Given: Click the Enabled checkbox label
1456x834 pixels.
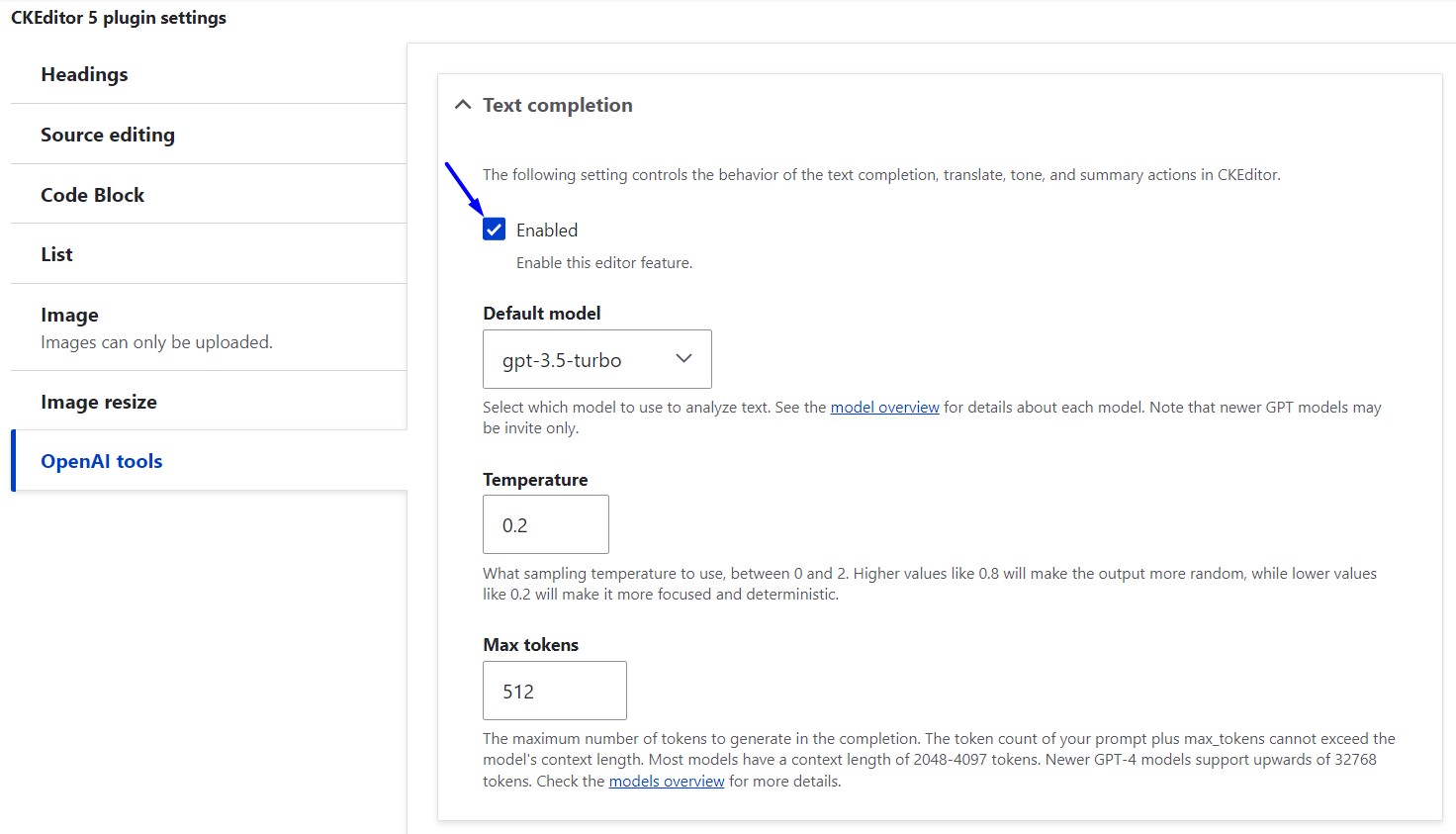Looking at the screenshot, I should click(547, 230).
